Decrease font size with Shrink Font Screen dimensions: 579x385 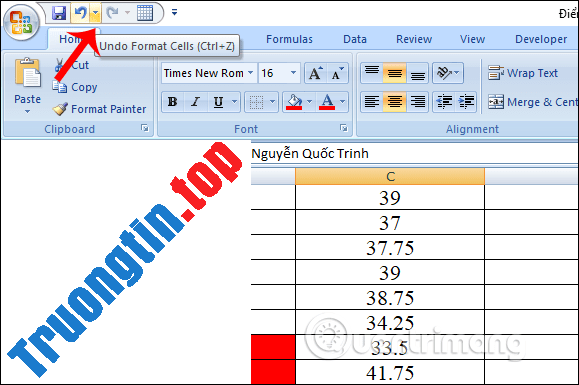pyautogui.click(x=338, y=73)
